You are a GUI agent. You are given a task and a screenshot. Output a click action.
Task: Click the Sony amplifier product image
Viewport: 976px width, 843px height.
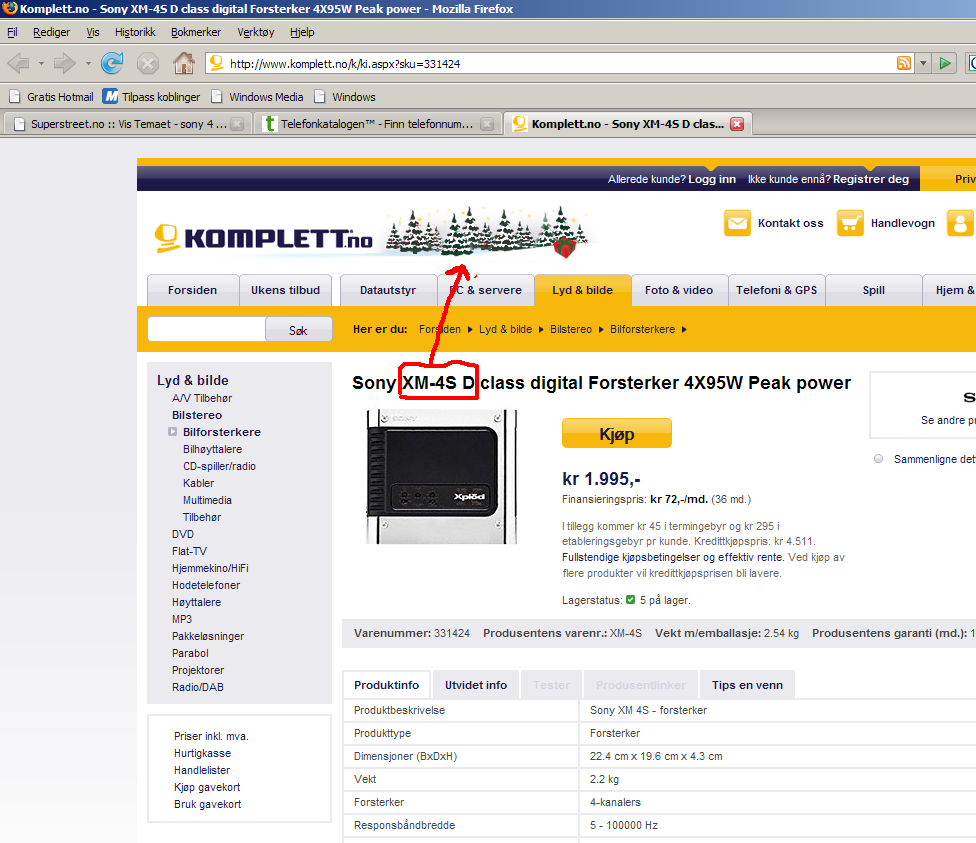[441, 476]
